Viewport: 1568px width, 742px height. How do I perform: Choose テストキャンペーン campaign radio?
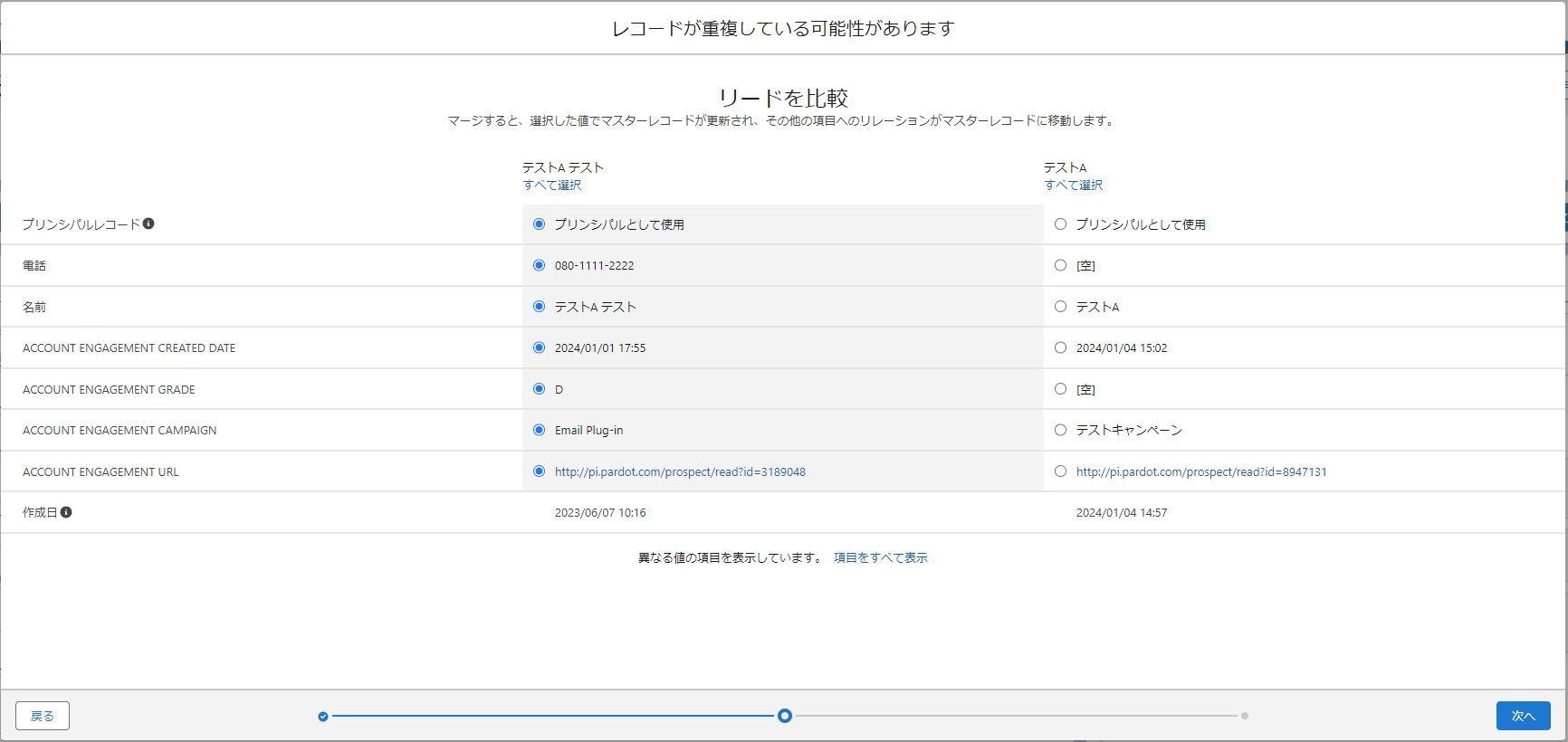pos(1060,430)
